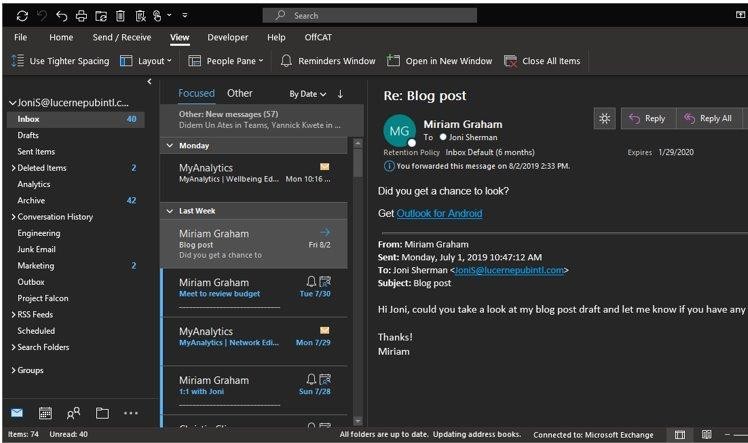Screen dimensions: 748x443
Task: Click the sun icon to switch reading pane background
Action: [x=603, y=118]
